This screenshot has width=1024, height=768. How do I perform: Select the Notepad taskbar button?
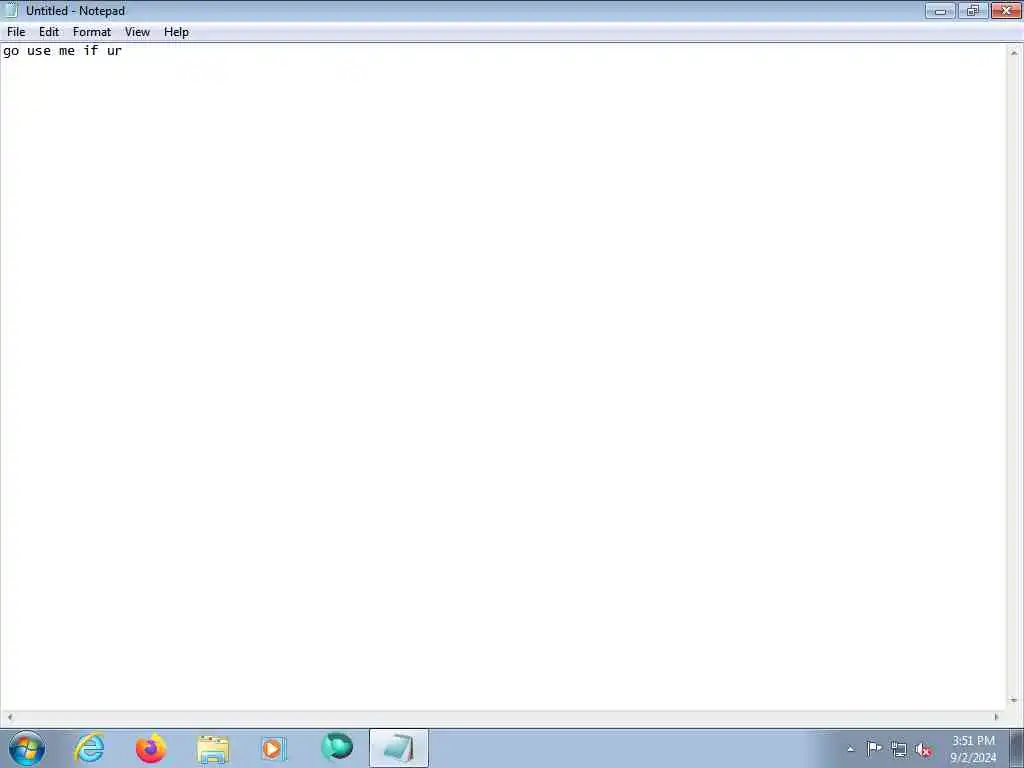click(x=398, y=748)
